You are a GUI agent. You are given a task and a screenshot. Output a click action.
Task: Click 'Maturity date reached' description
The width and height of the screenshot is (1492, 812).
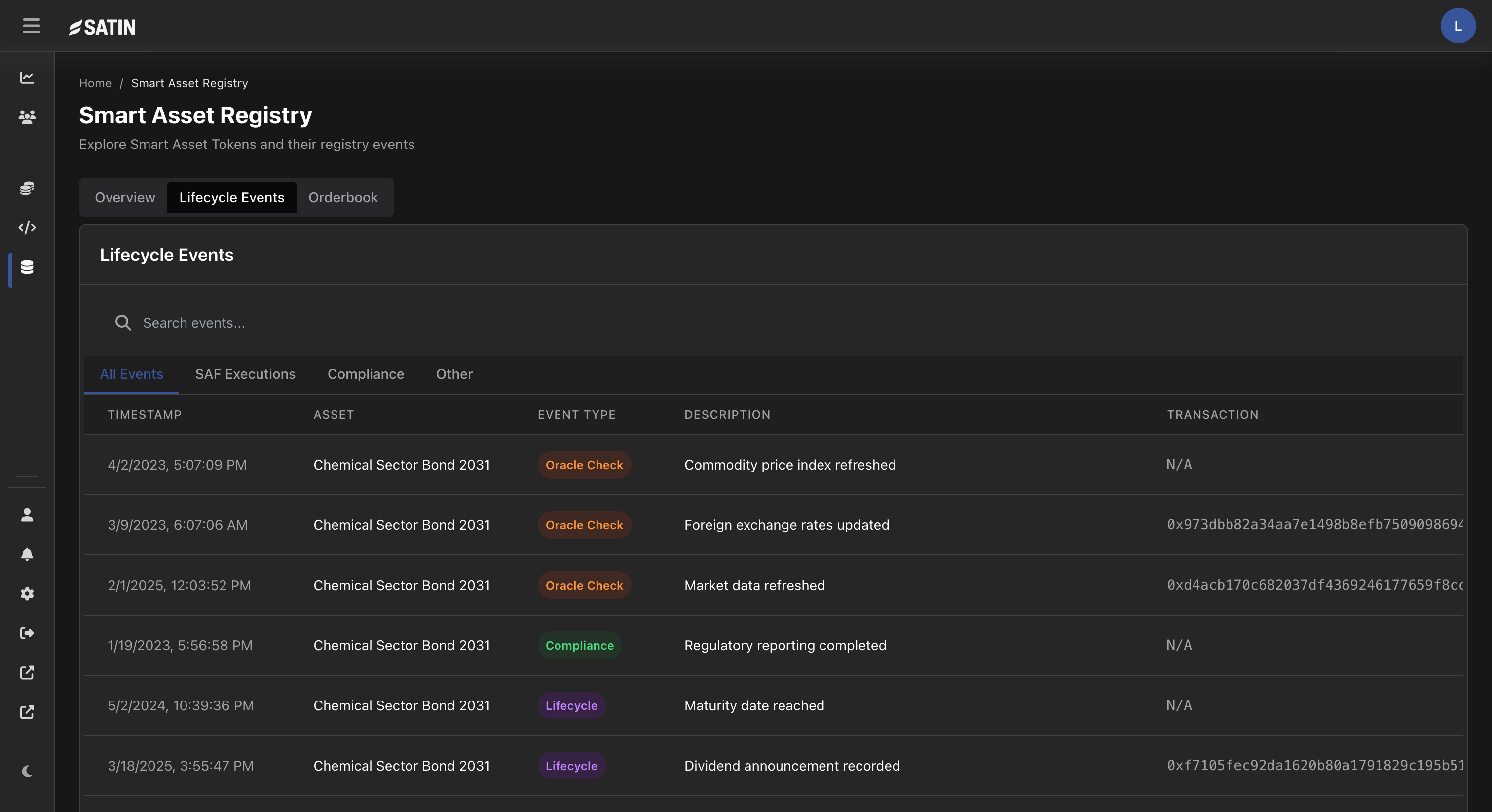pos(754,706)
